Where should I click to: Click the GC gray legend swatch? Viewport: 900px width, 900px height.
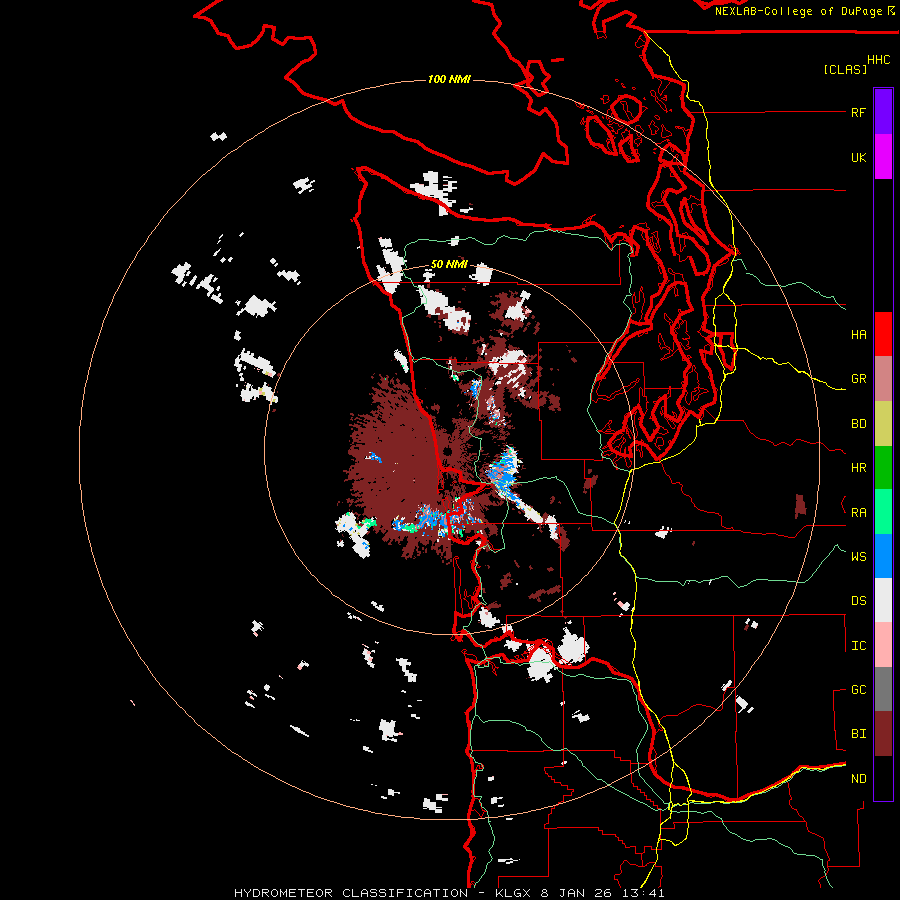pos(883,689)
